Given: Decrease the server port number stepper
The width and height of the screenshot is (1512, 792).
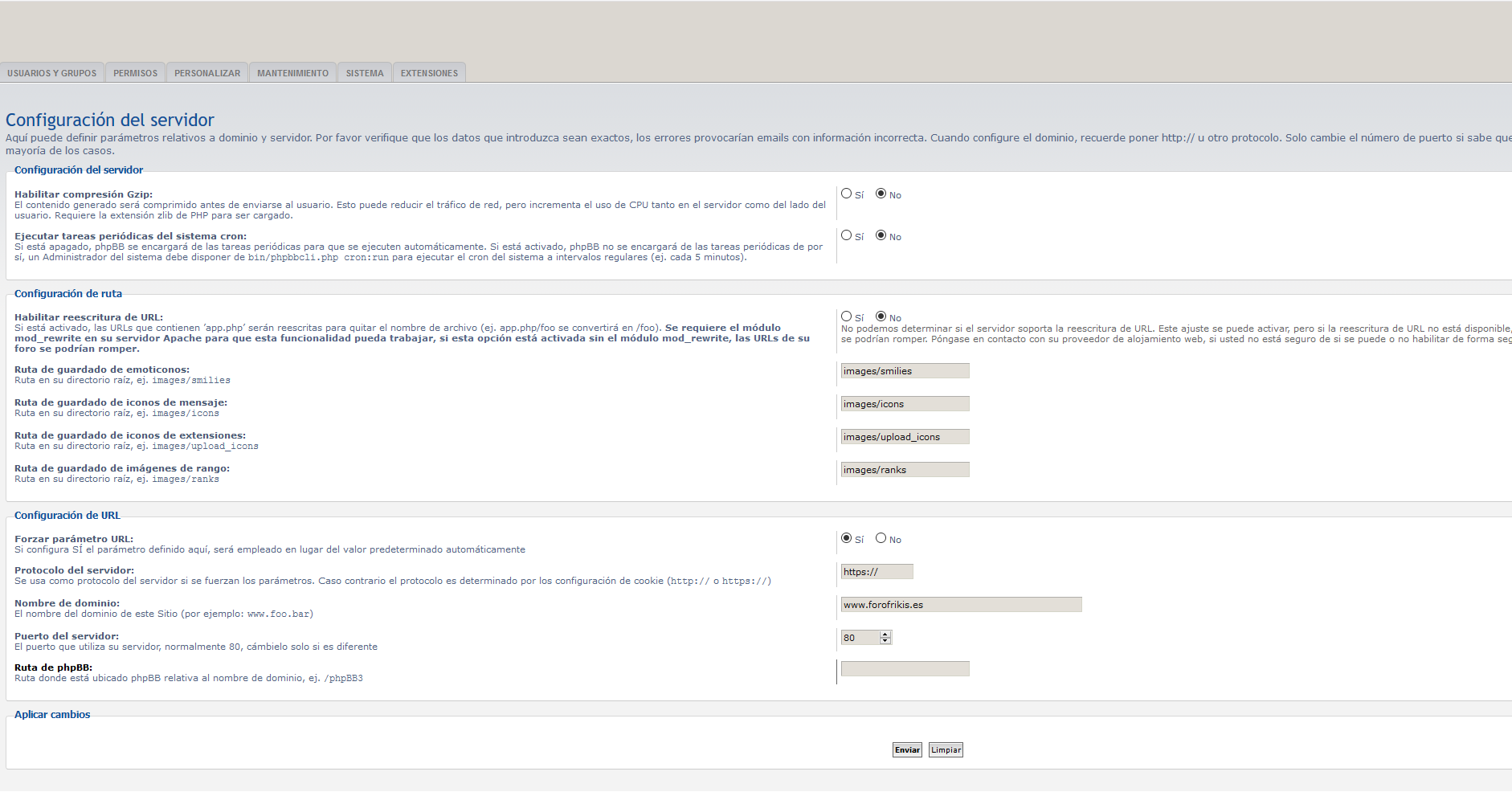Looking at the screenshot, I should click(885, 641).
